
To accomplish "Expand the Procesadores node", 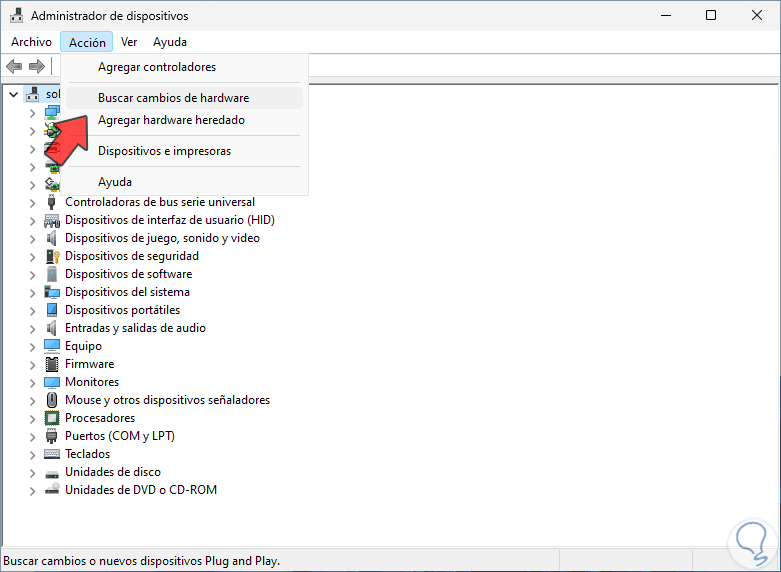I will click(x=32, y=419).
